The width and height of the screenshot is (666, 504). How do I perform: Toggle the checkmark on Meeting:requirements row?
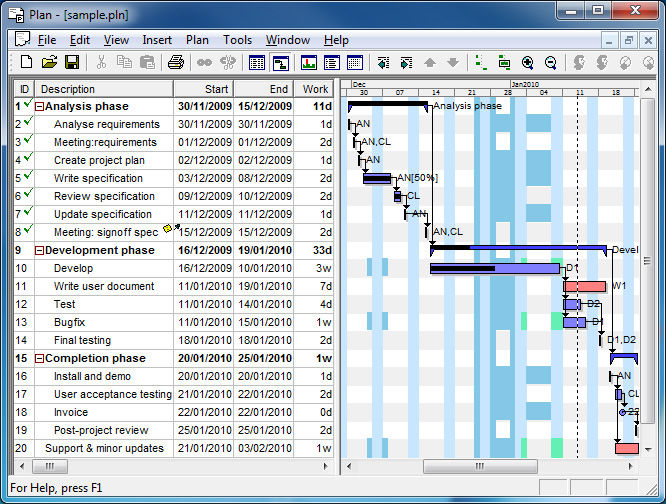coord(28,139)
